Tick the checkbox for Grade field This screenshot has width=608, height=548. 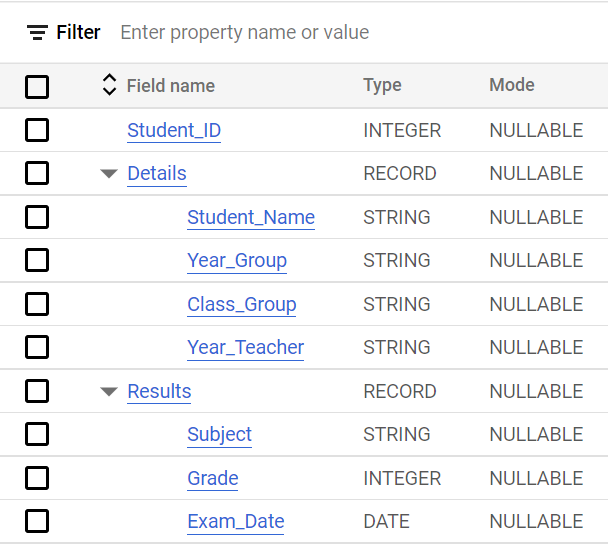[37, 478]
